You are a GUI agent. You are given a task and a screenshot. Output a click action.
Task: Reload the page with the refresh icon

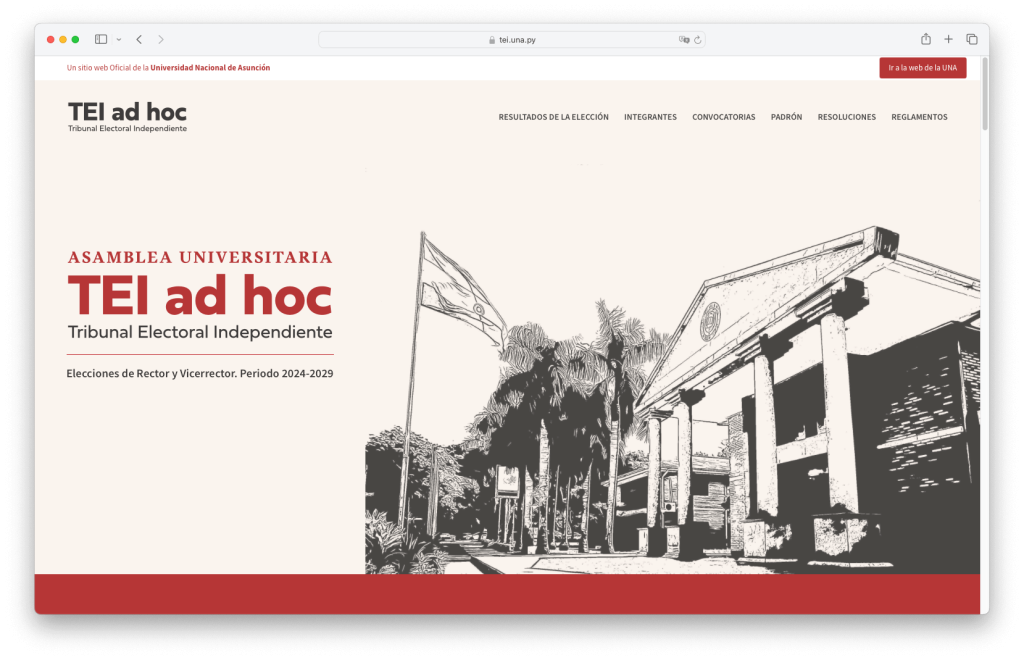click(698, 40)
